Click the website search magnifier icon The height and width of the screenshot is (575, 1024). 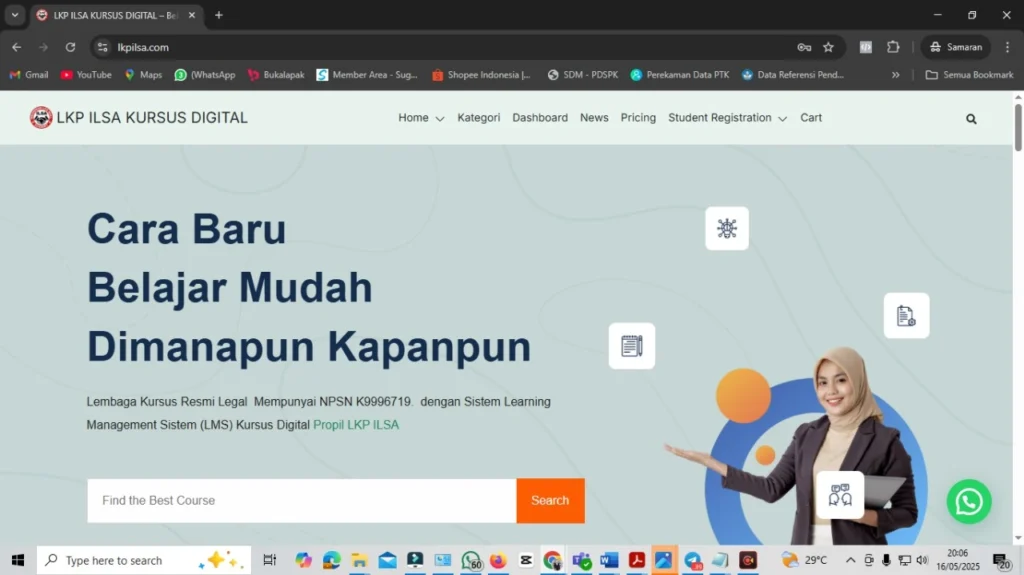coord(971,119)
